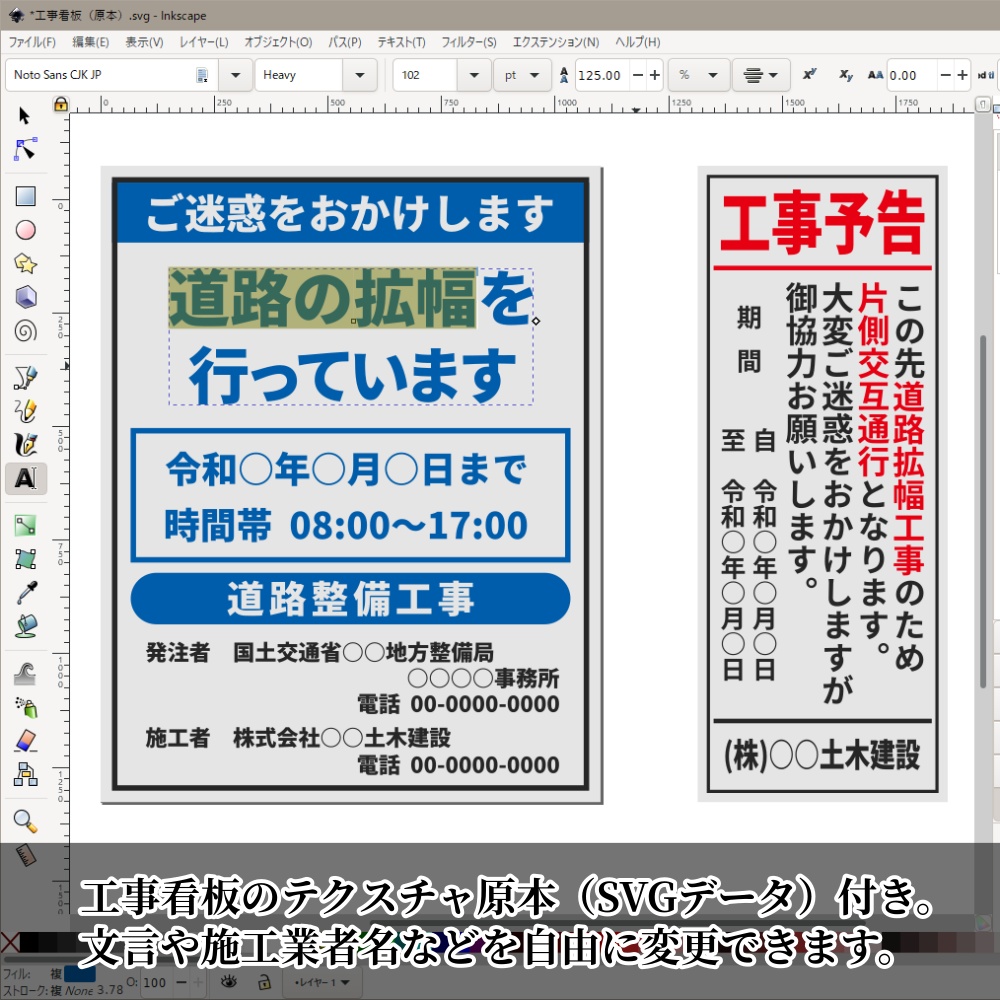Increase line spacing with plus button
This screenshot has height=1000, width=1000.
[654, 75]
